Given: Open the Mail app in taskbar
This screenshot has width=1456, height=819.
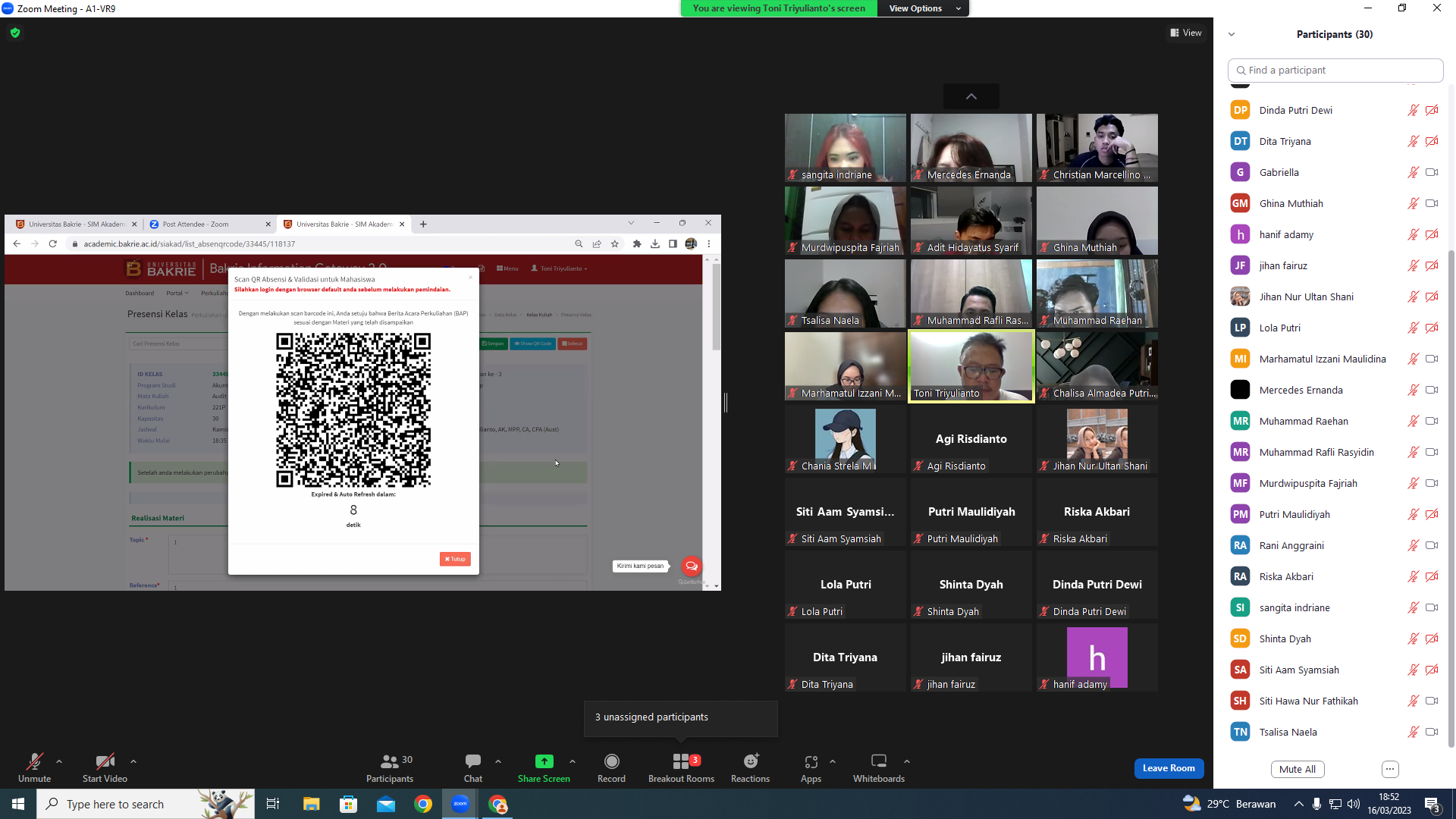Looking at the screenshot, I should click(x=386, y=804).
